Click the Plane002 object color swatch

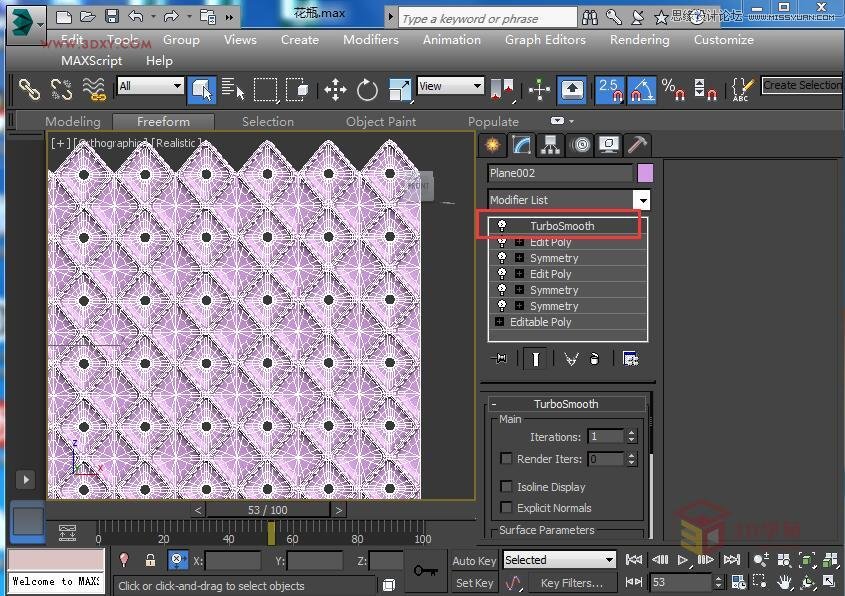[x=645, y=173]
